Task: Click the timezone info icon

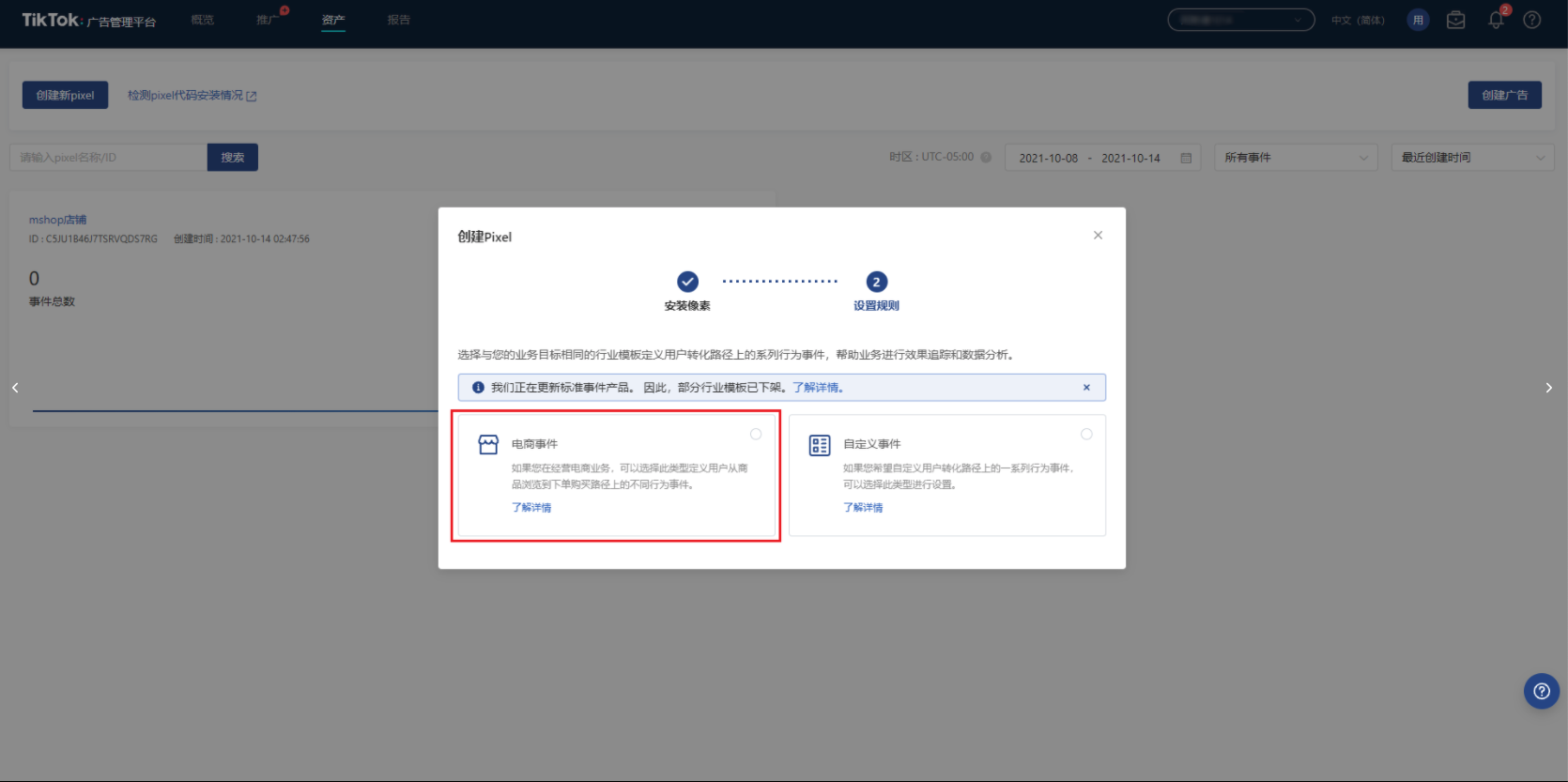Action: point(986,158)
